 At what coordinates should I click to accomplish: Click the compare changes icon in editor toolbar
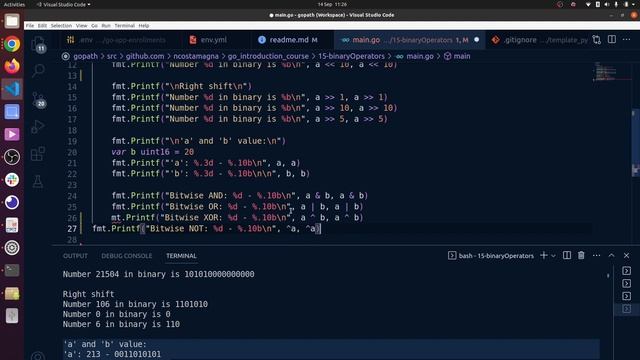click(x=596, y=40)
